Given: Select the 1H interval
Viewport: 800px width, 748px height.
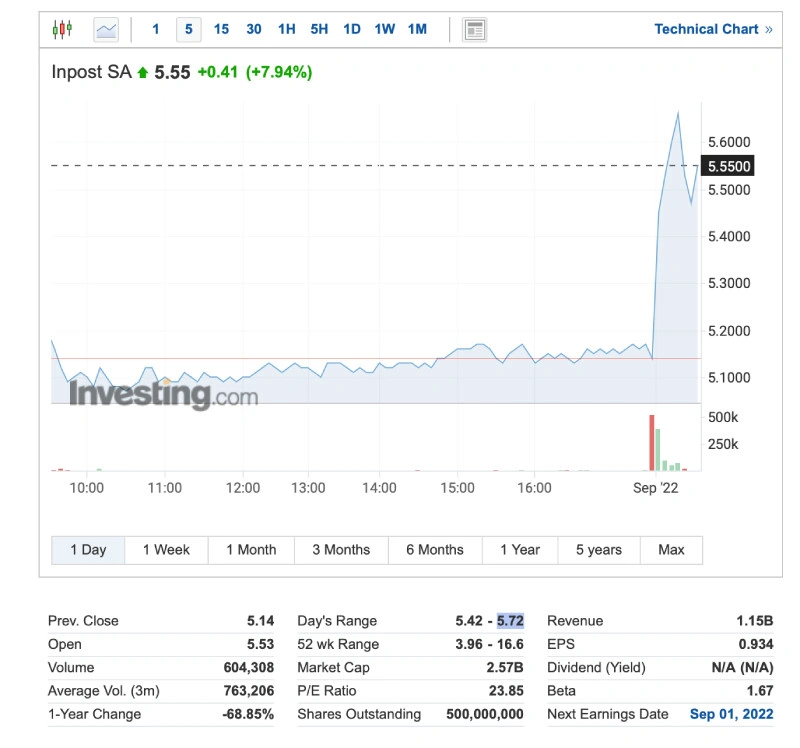Looking at the screenshot, I should pos(287,29).
